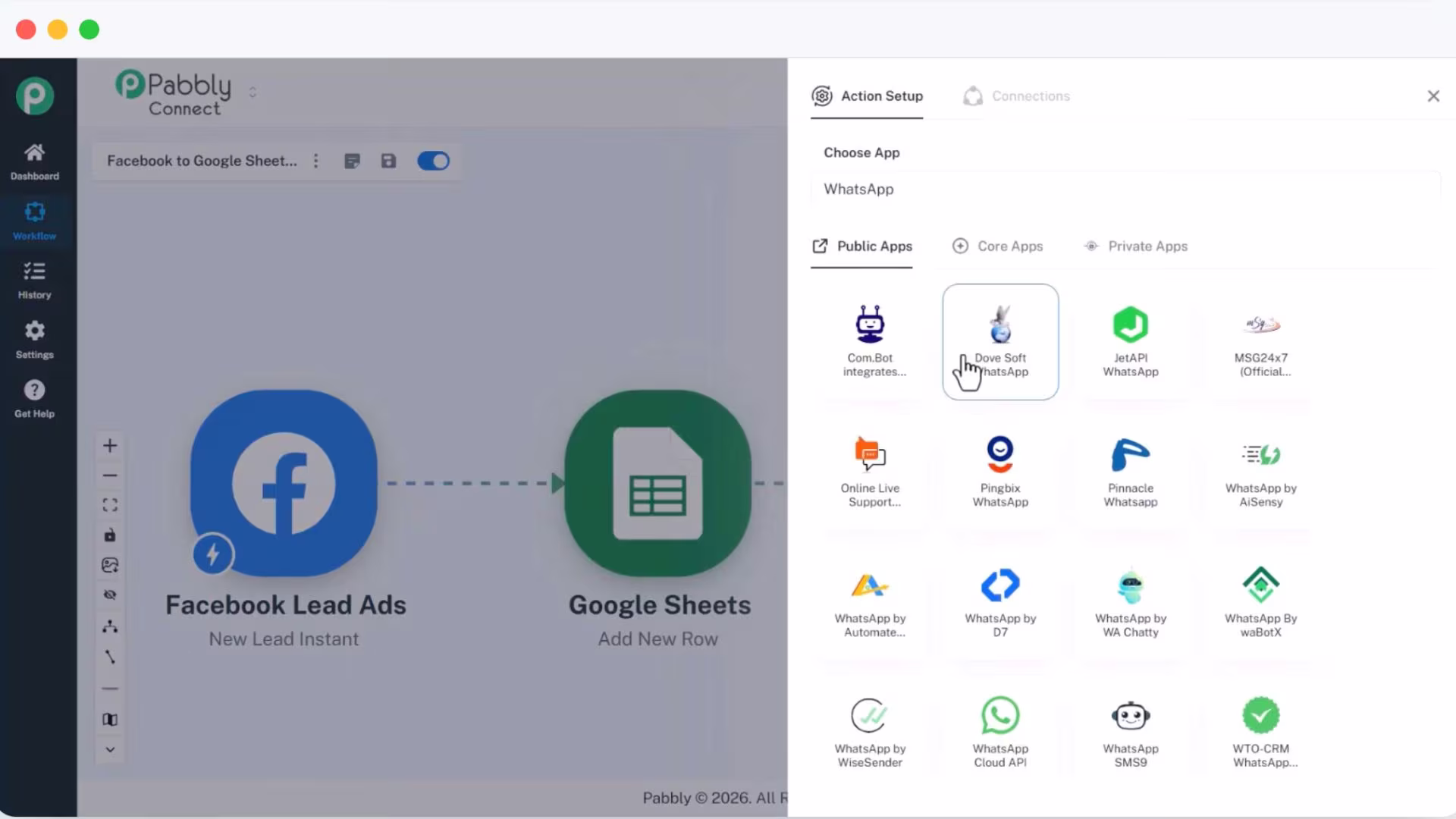Screen dimensions: 1456x819
Task: Select the Core Apps tab
Action: 997,246
